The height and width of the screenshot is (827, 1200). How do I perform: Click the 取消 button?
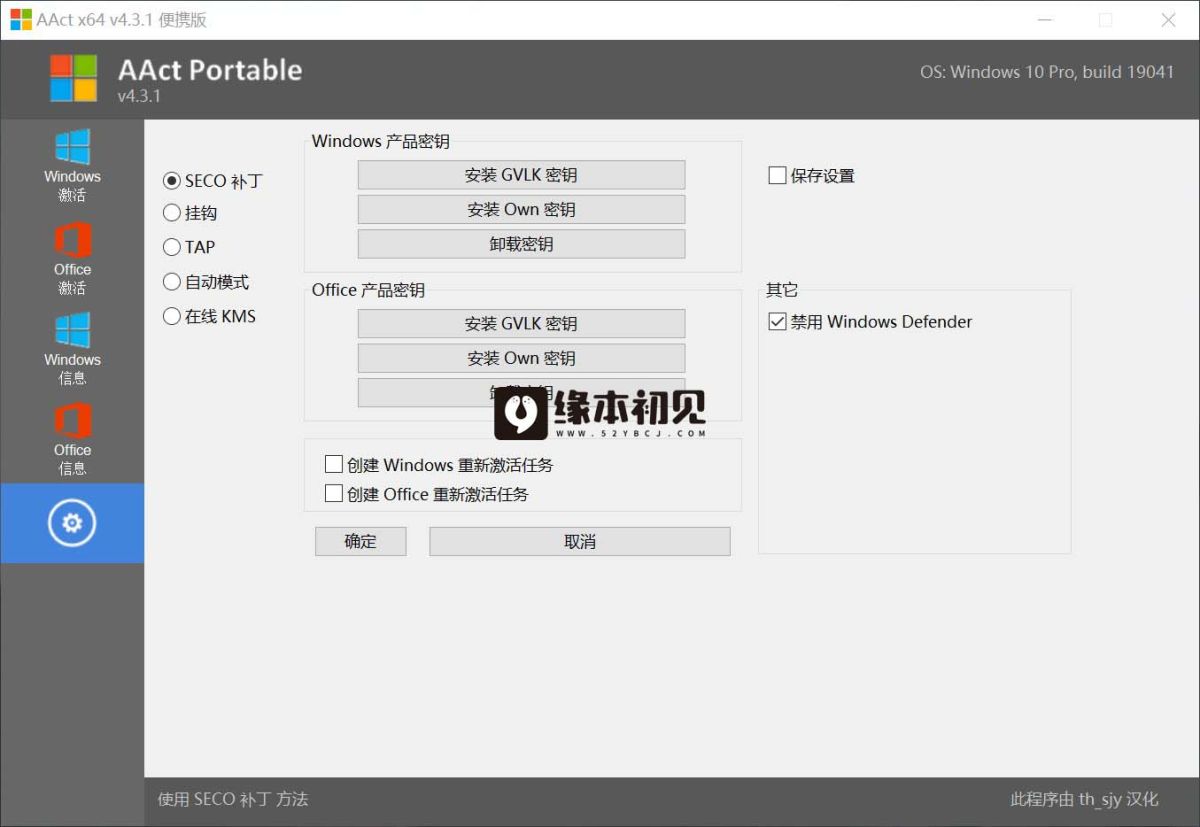(580, 541)
